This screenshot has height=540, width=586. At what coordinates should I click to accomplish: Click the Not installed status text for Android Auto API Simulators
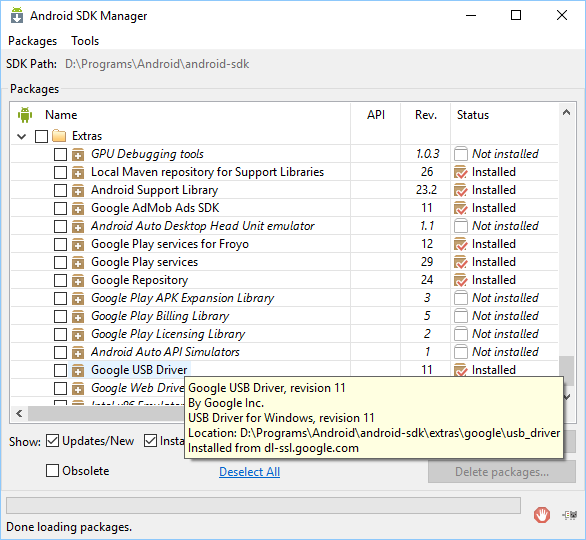point(505,352)
